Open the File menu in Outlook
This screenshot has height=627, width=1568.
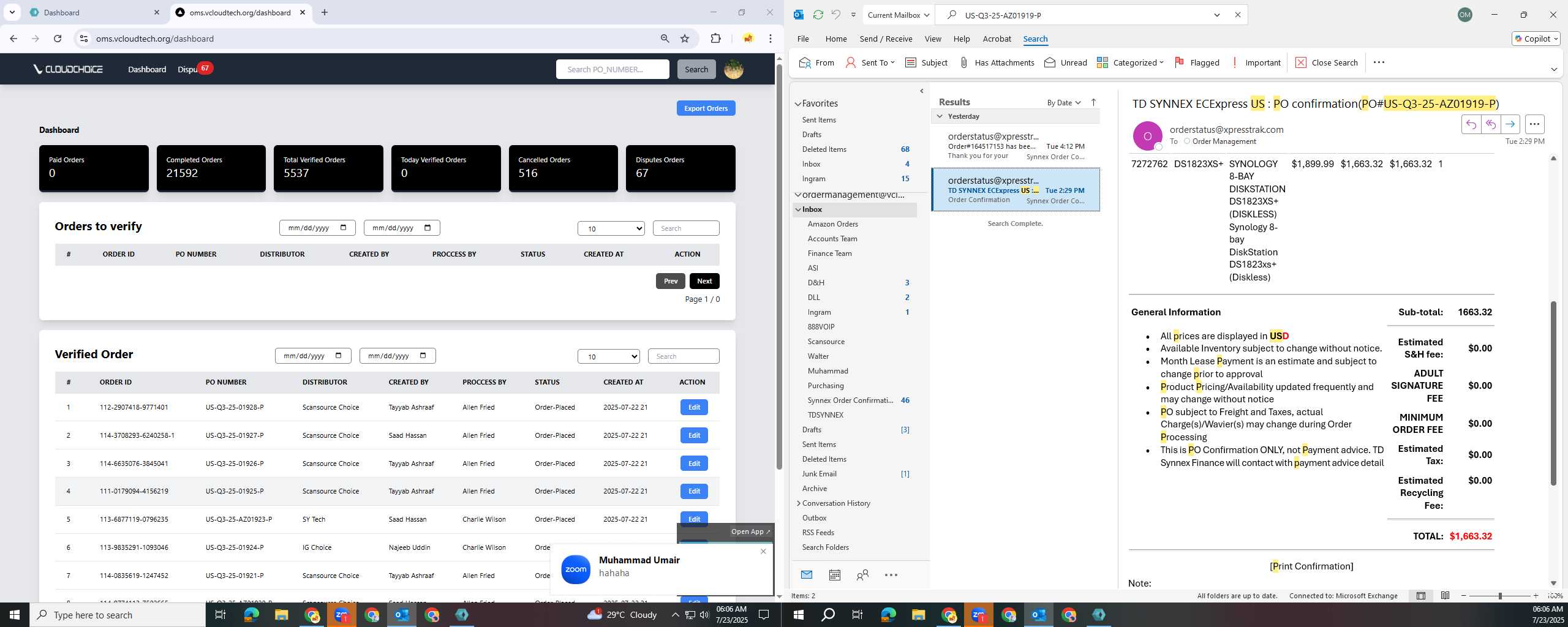(803, 39)
